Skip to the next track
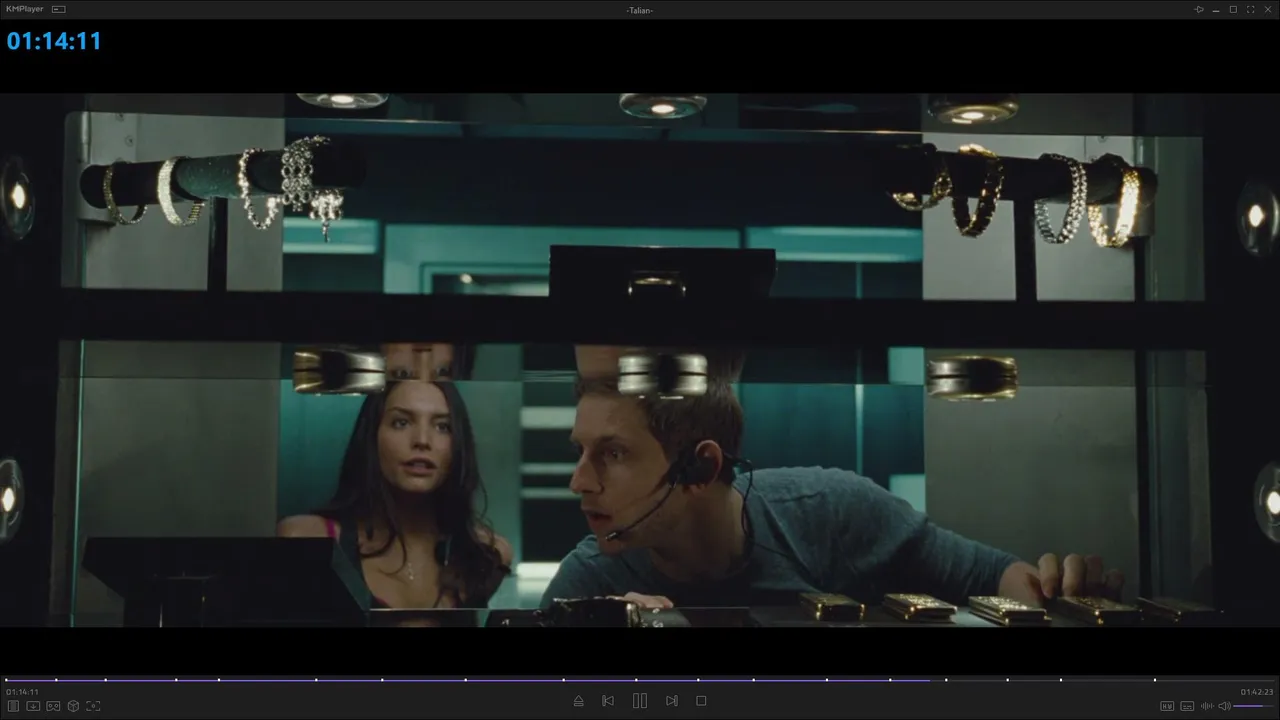 pyautogui.click(x=672, y=701)
